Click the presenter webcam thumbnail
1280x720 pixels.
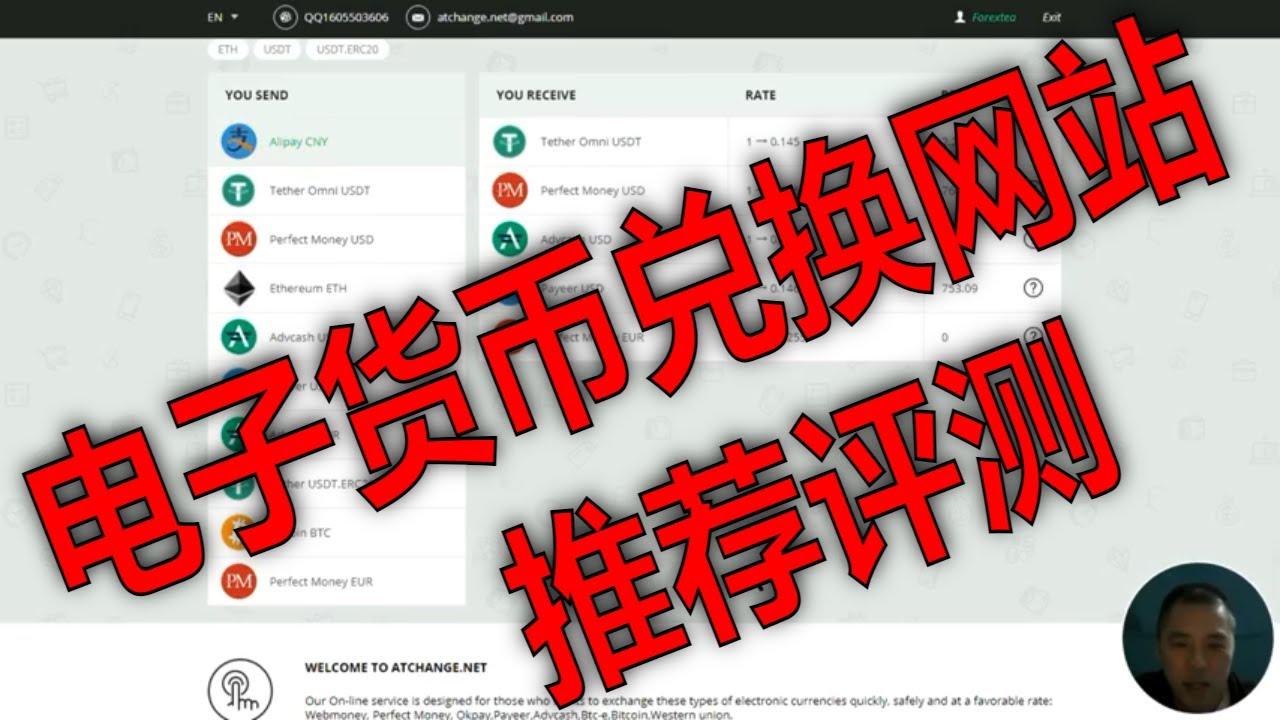(x=1196, y=637)
